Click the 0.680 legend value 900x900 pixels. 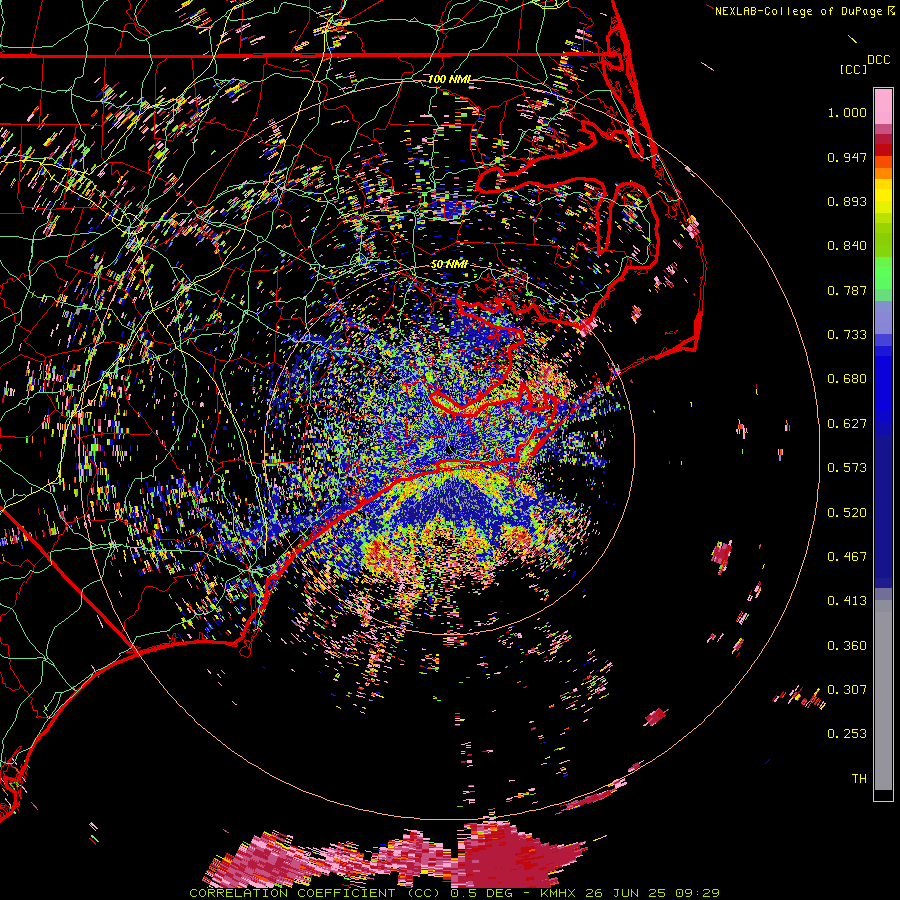coord(847,379)
